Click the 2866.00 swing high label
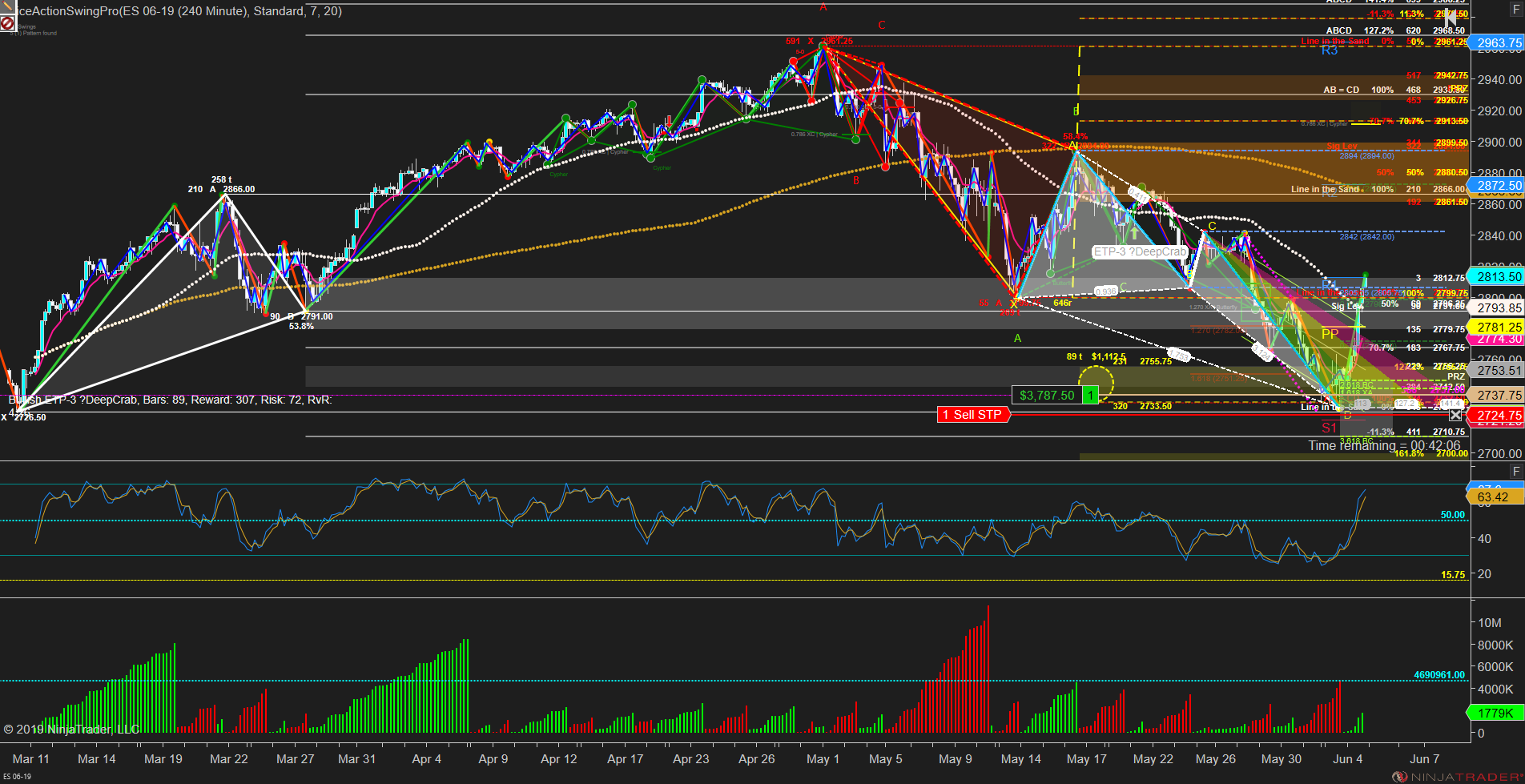Image resolution: width=1525 pixels, height=784 pixels. 239,190
